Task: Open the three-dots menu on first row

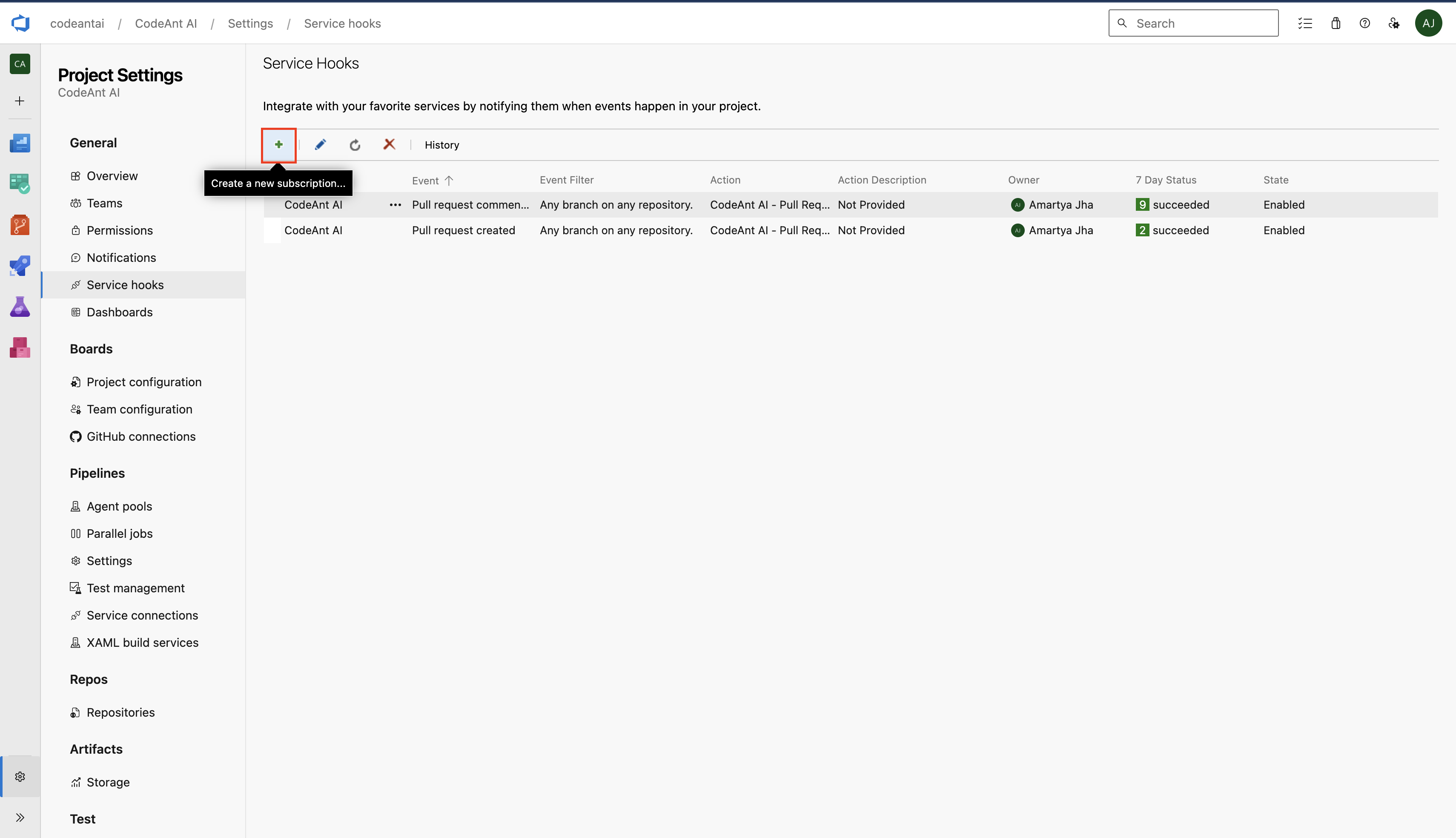Action: click(395, 205)
